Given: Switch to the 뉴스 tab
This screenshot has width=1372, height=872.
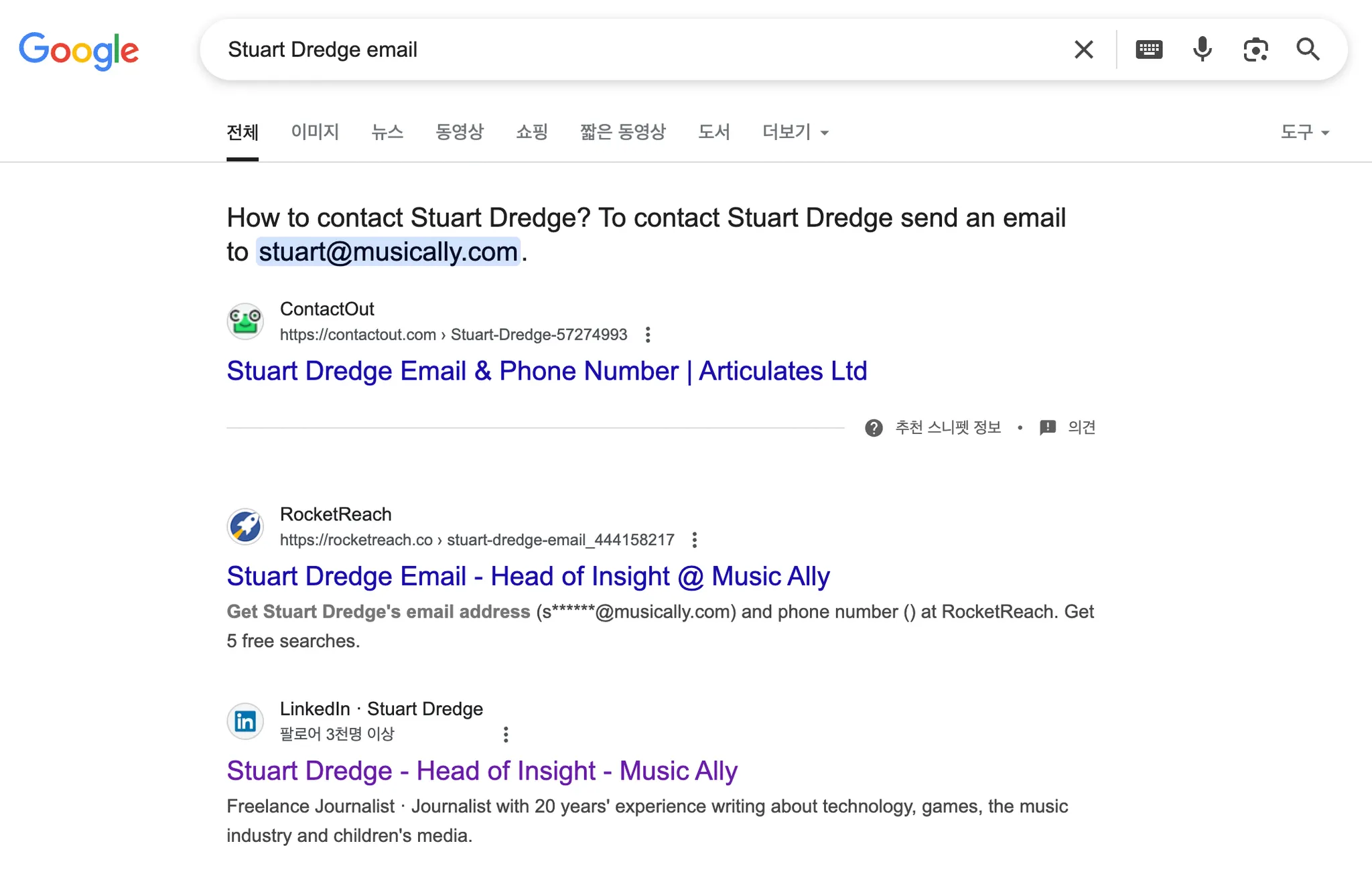Looking at the screenshot, I should click(x=387, y=132).
